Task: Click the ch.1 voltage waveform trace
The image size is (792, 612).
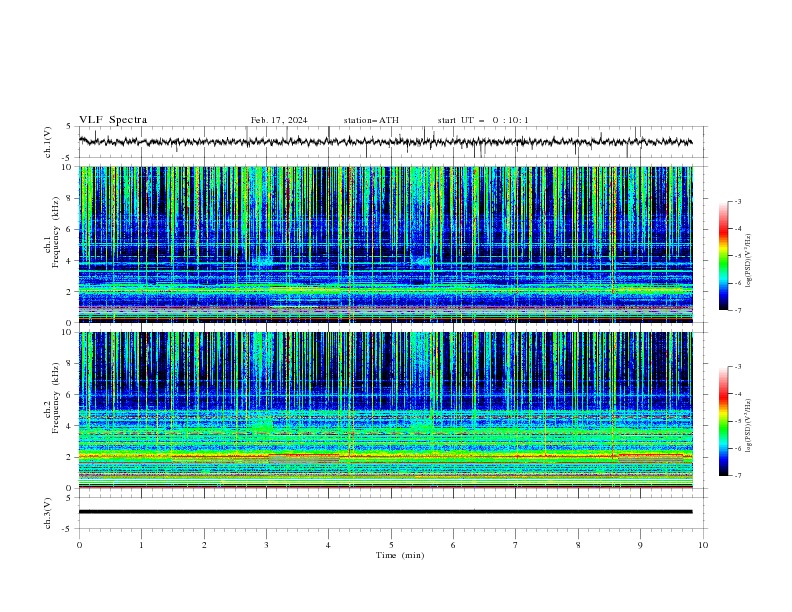Action: tap(385, 141)
